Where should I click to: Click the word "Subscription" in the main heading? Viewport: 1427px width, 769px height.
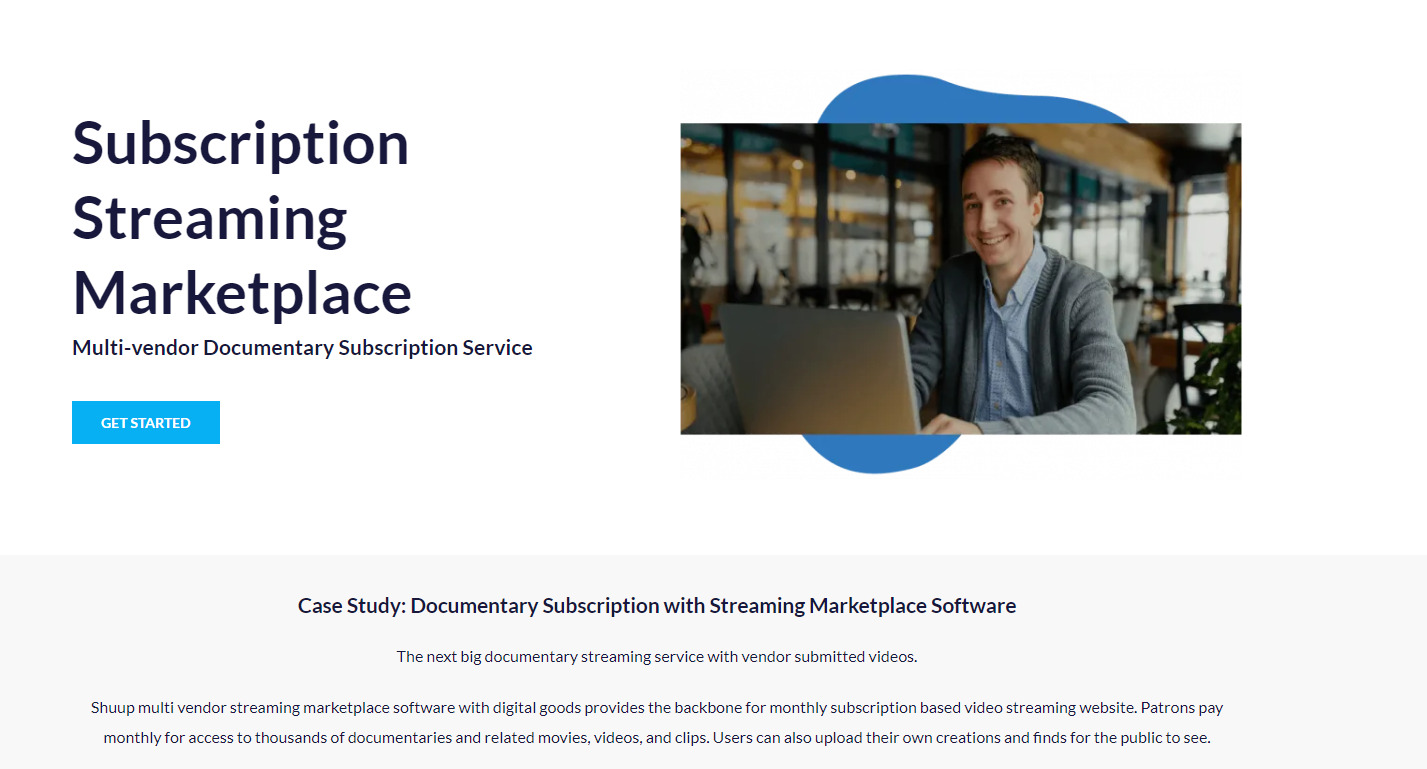(241, 143)
